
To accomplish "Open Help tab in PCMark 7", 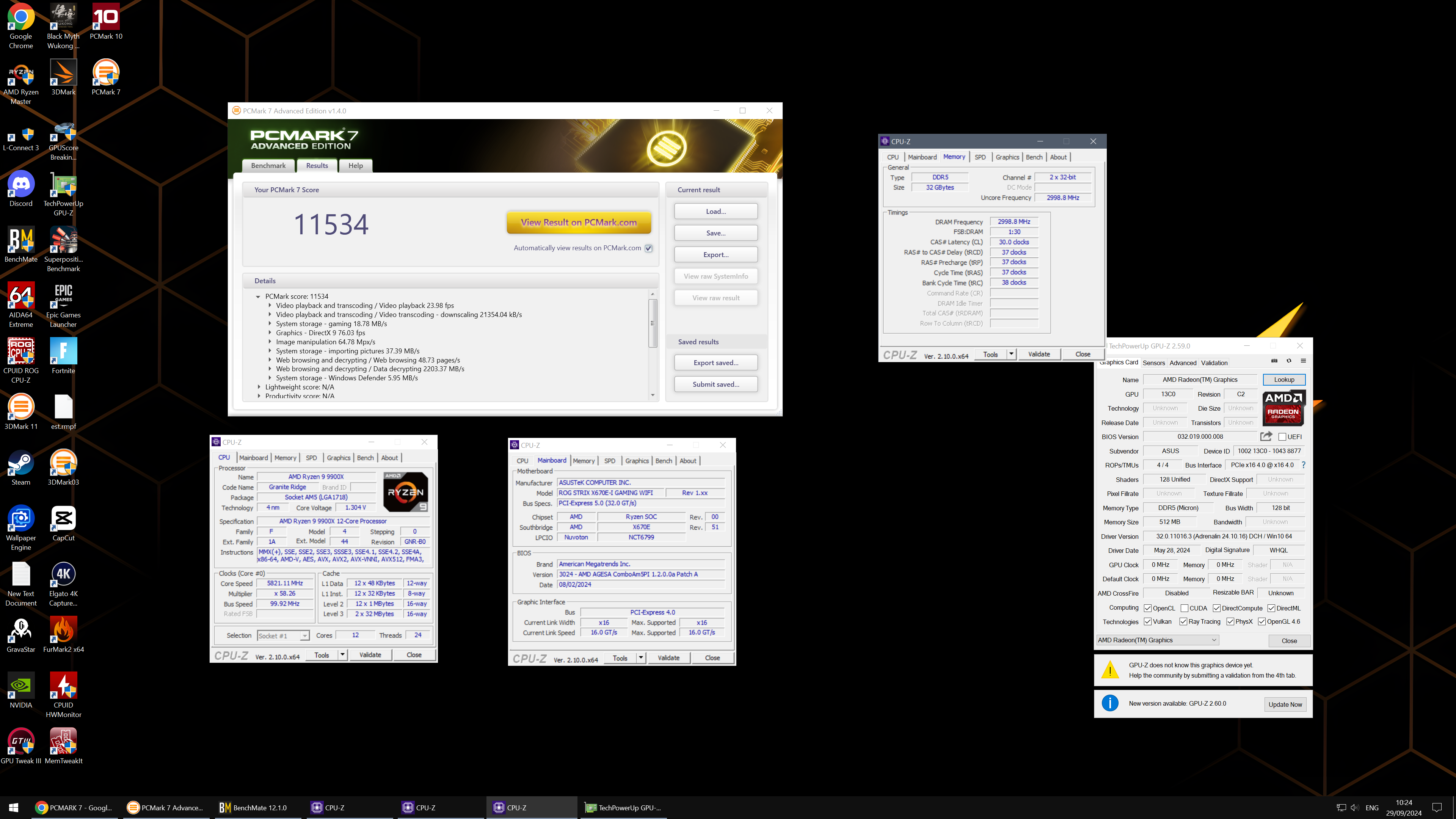I will [x=356, y=166].
